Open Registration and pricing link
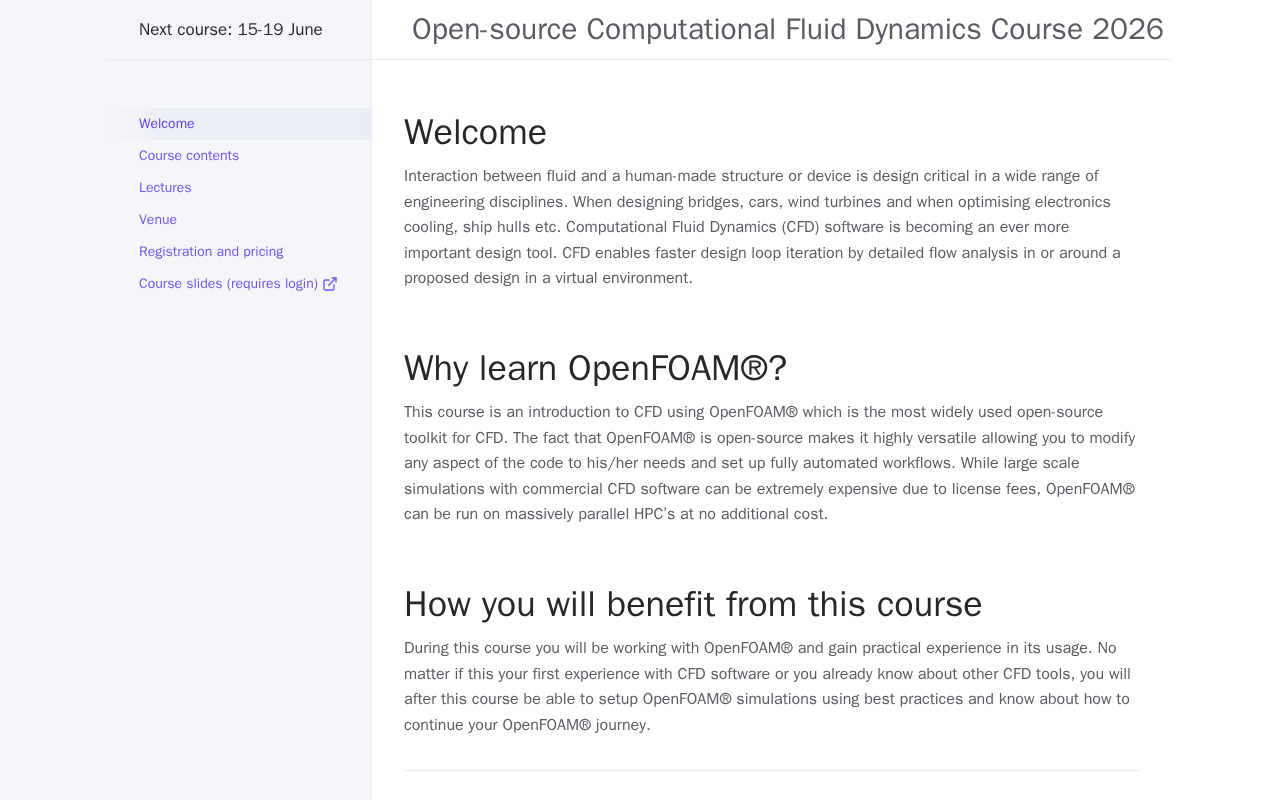This screenshot has height=800, width=1280. tap(211, 252)
